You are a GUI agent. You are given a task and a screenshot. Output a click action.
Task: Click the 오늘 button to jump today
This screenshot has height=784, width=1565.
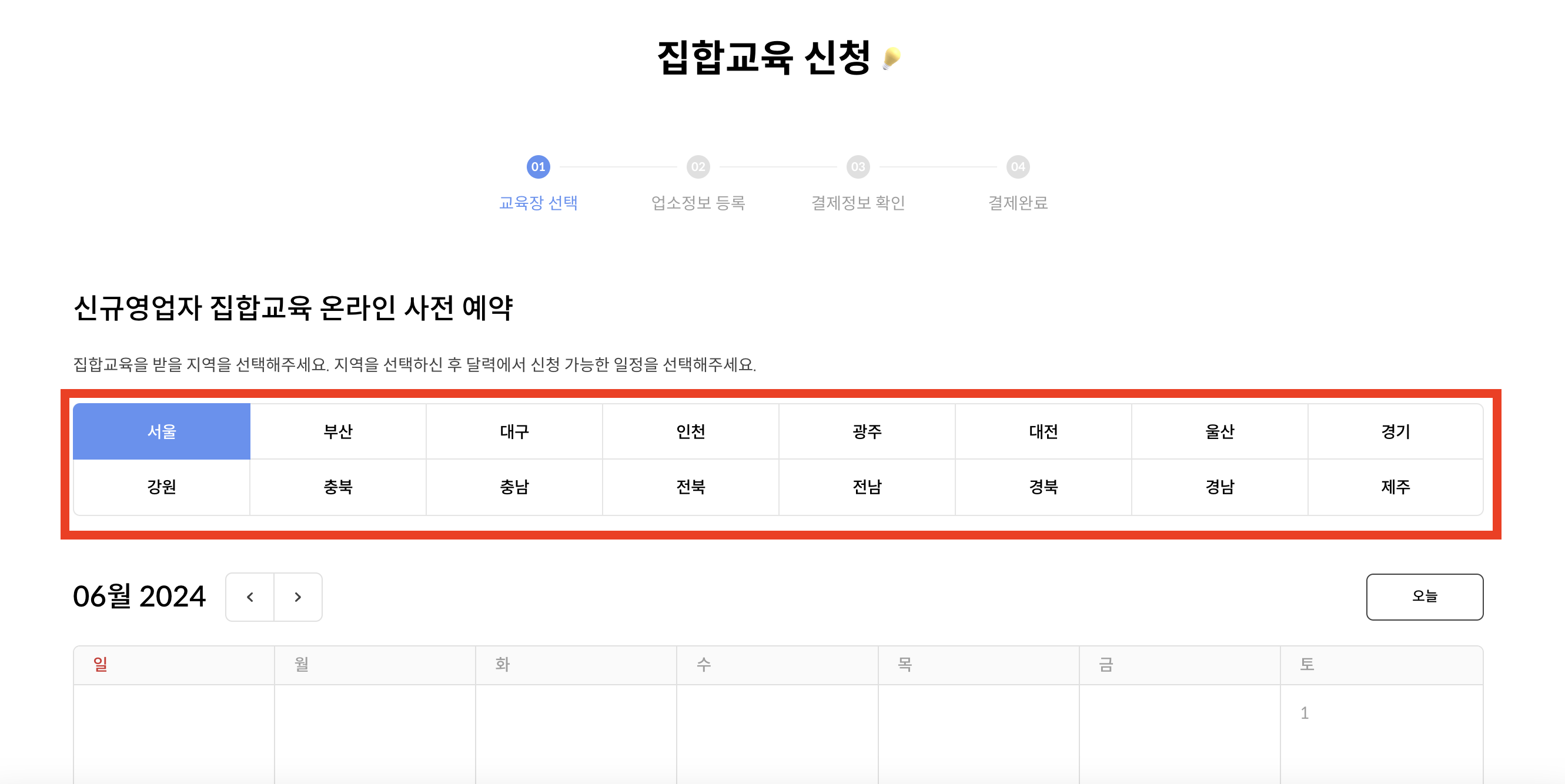click(1424, 597)
